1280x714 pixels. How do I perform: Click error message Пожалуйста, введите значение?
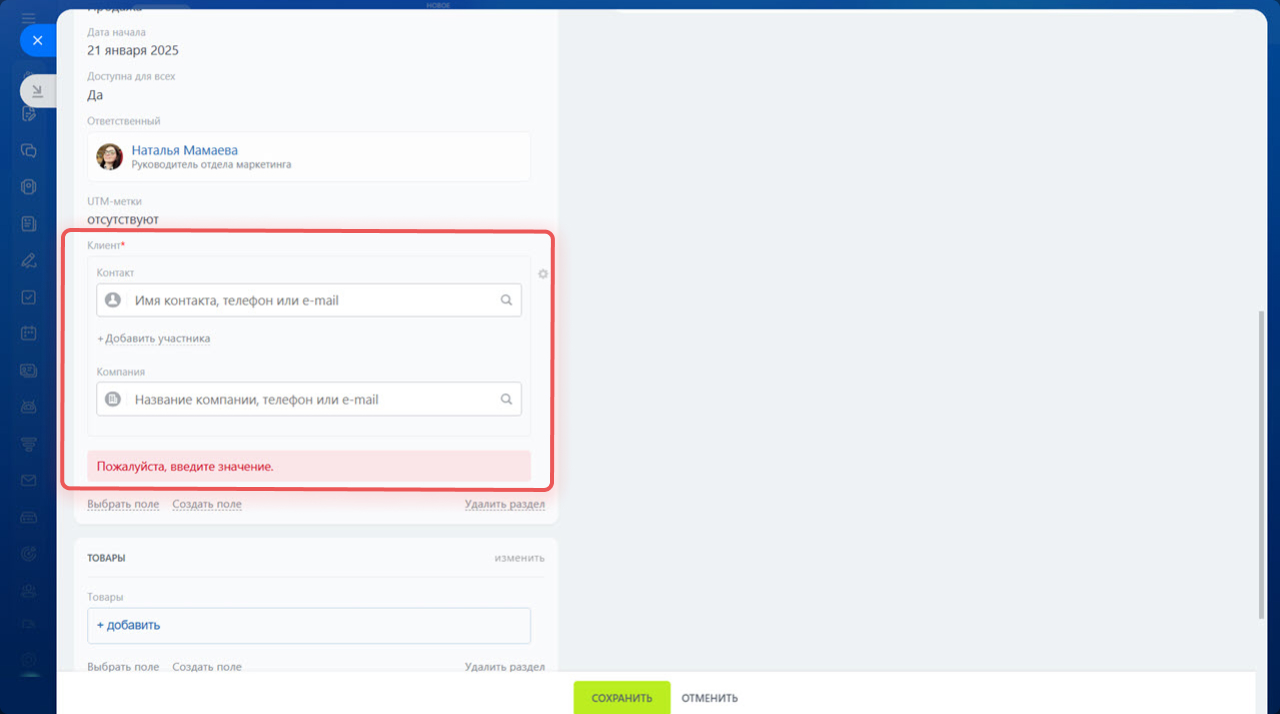185,466
